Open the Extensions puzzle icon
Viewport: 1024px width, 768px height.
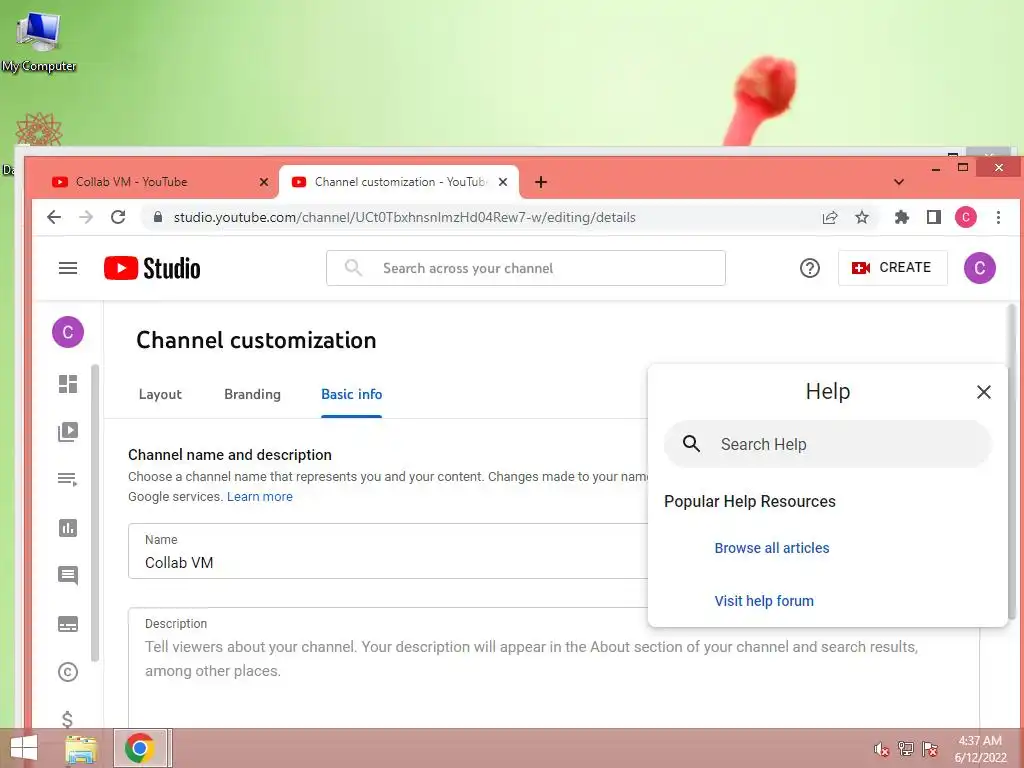pos(902,217)
